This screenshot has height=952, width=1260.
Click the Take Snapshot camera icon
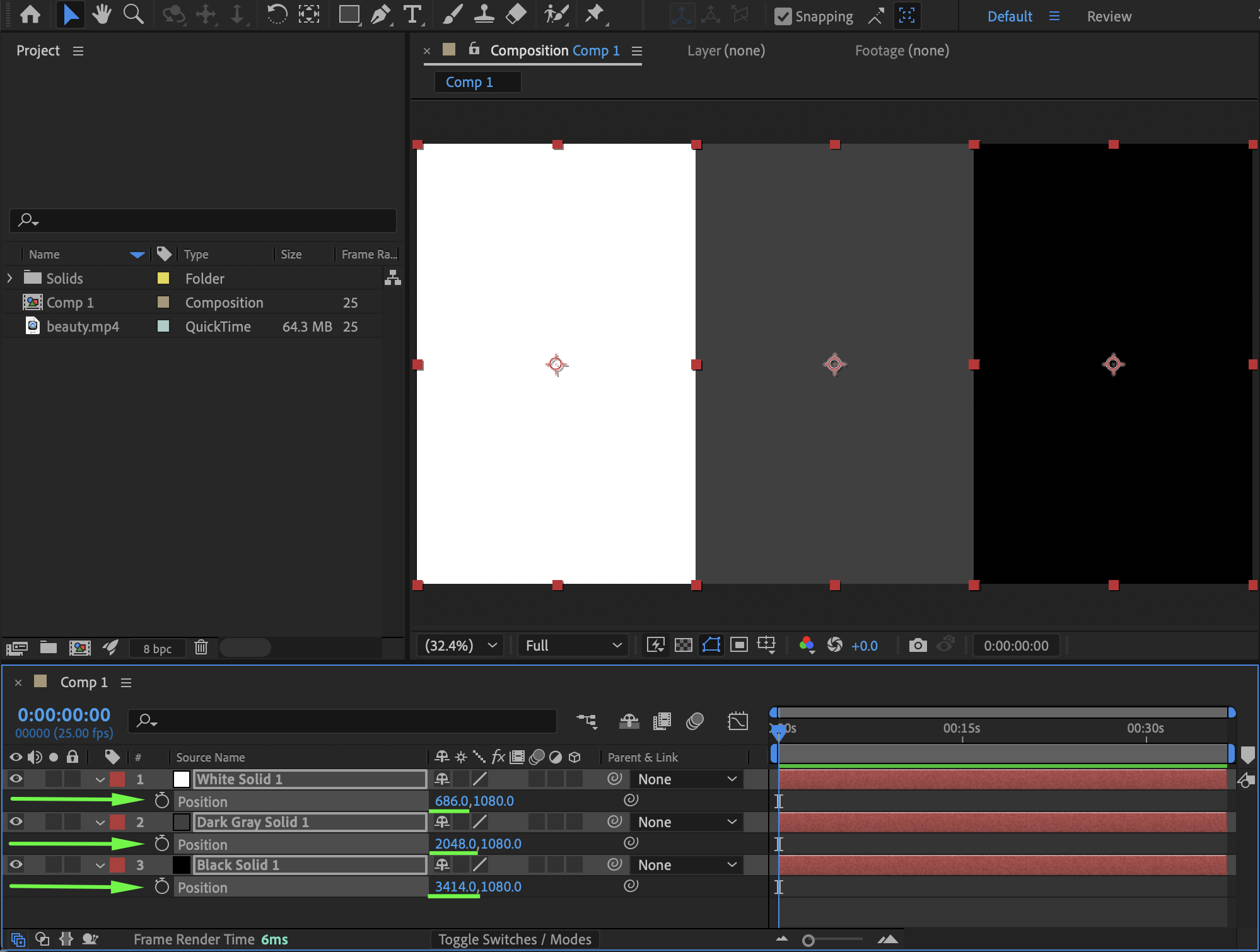[918, 645]
